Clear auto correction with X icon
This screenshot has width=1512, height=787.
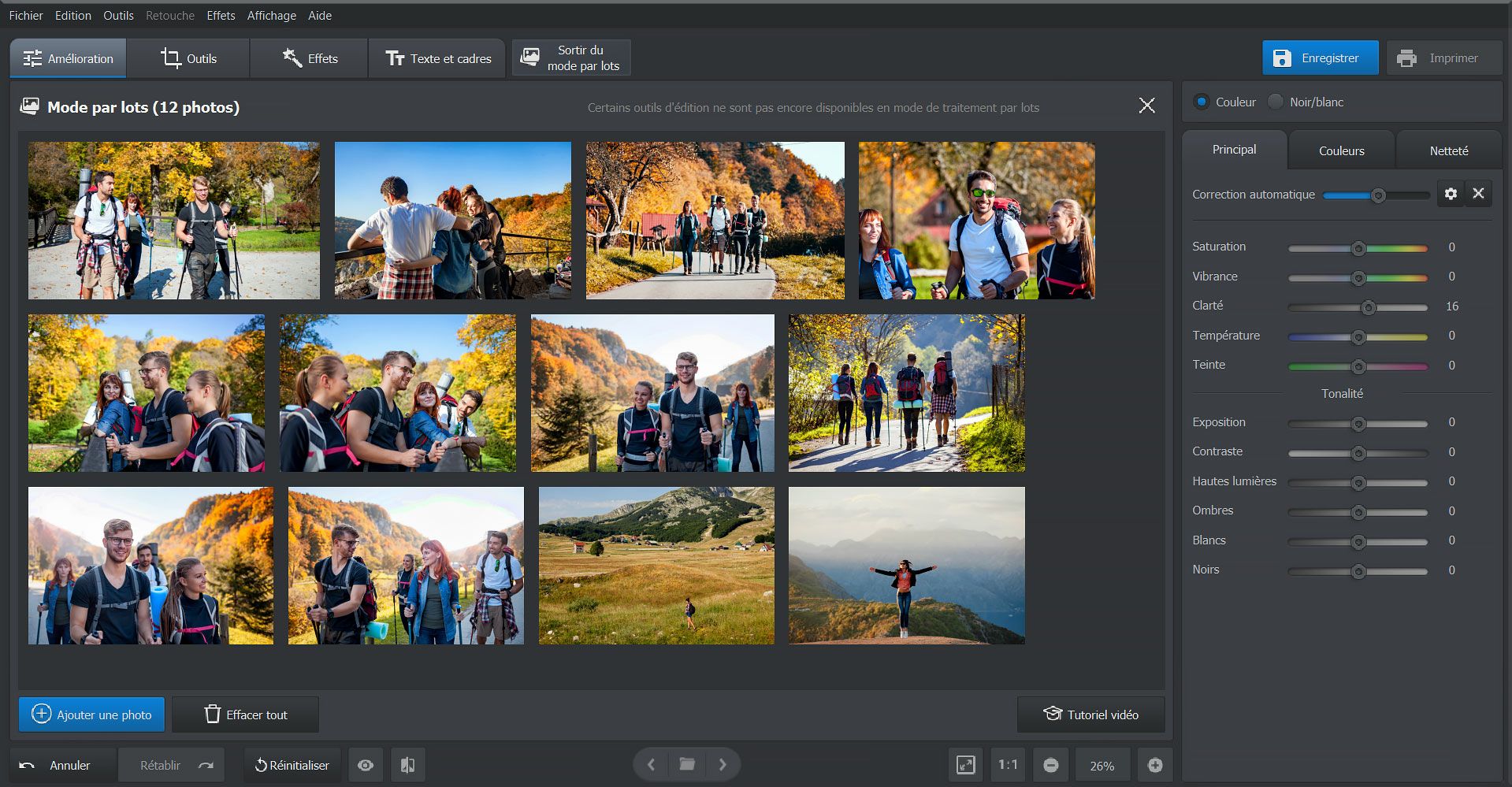[x=1478, y=194]
